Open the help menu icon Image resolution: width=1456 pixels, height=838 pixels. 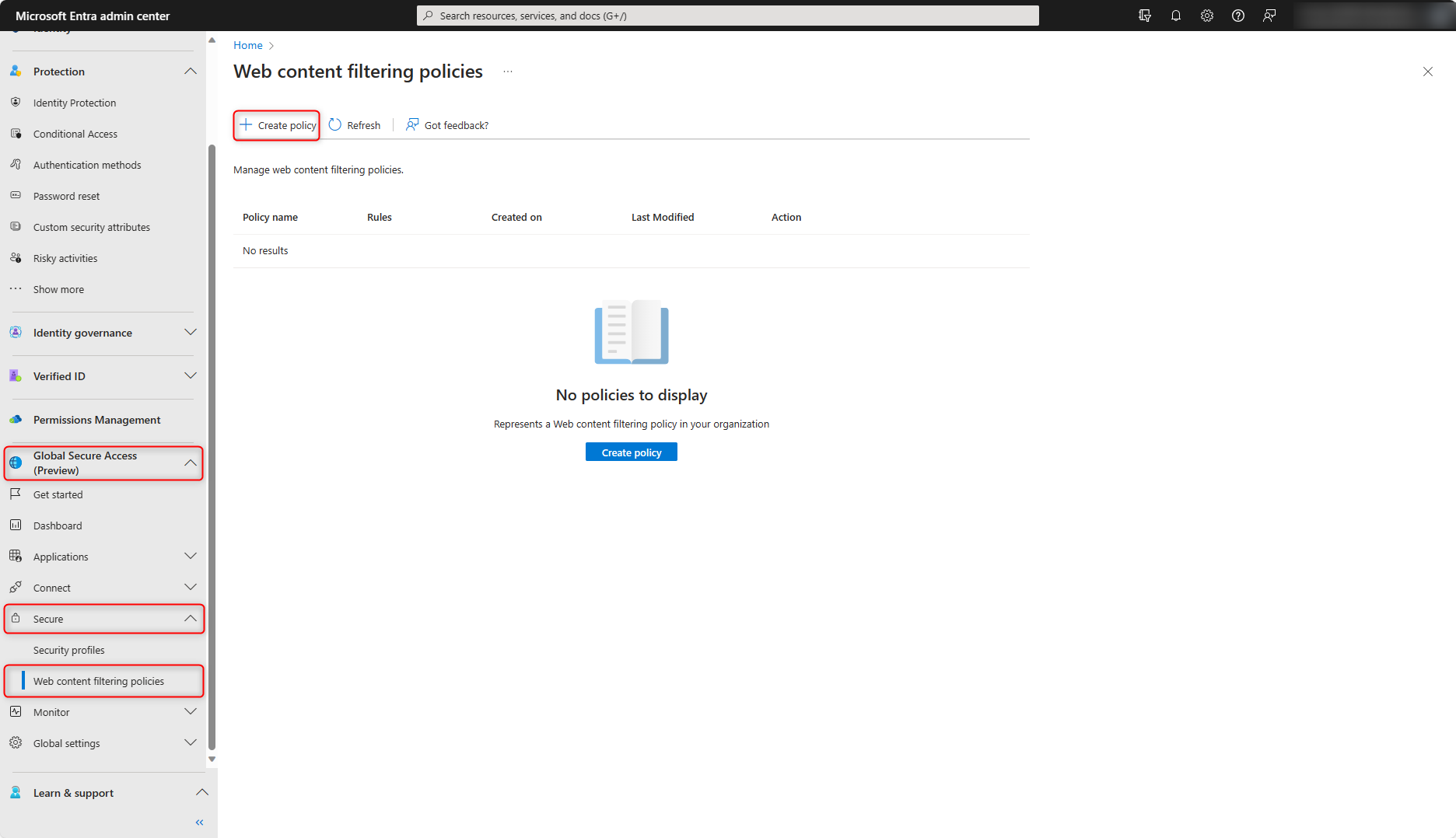point(1237,15)
